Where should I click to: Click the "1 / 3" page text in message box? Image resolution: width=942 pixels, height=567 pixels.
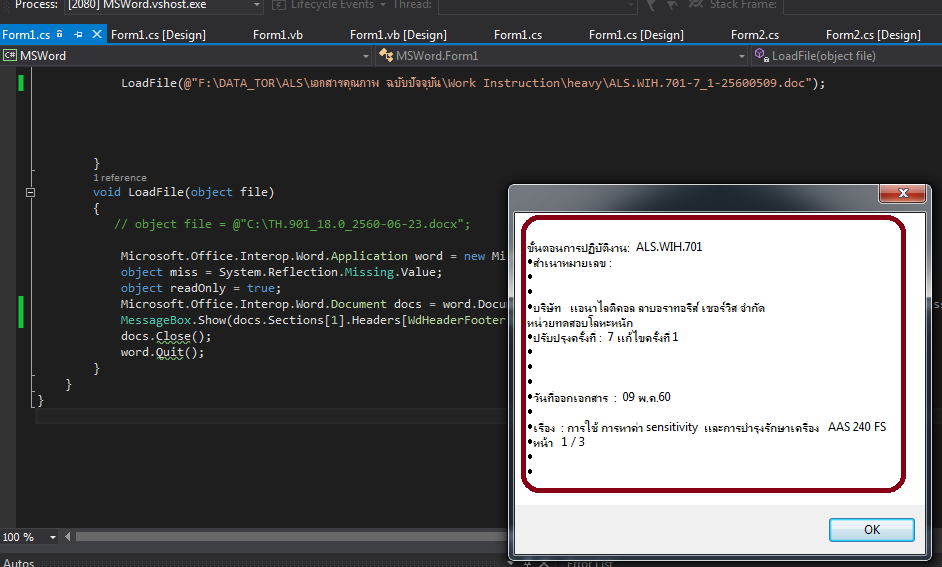[573, 442]
